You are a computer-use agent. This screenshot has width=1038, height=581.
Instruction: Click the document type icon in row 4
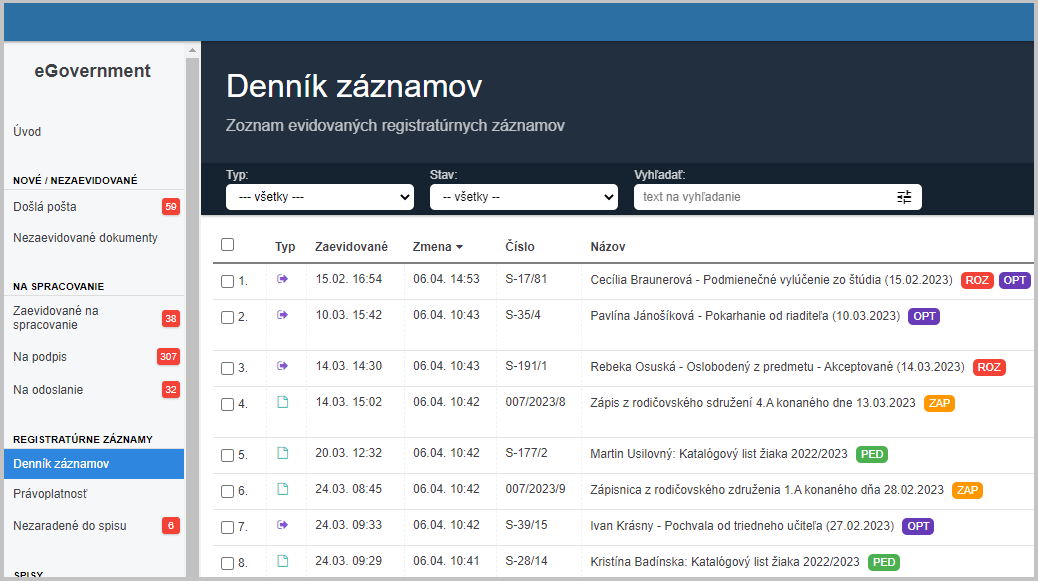(282, 402)
